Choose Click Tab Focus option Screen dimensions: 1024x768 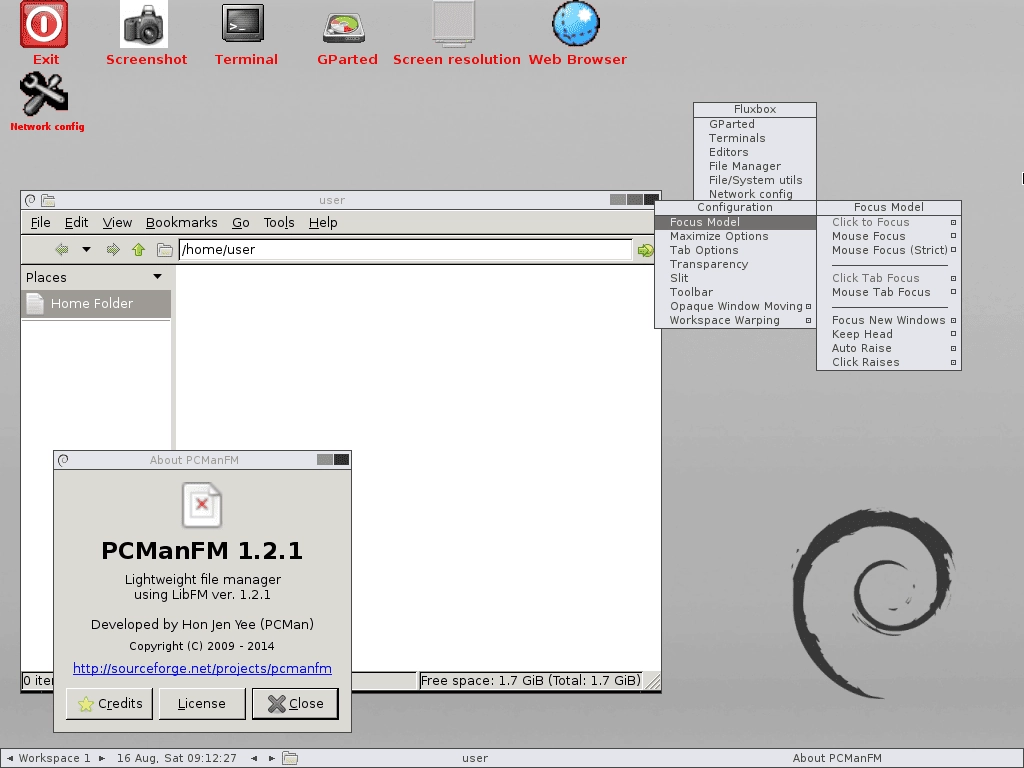click(889, 278)
